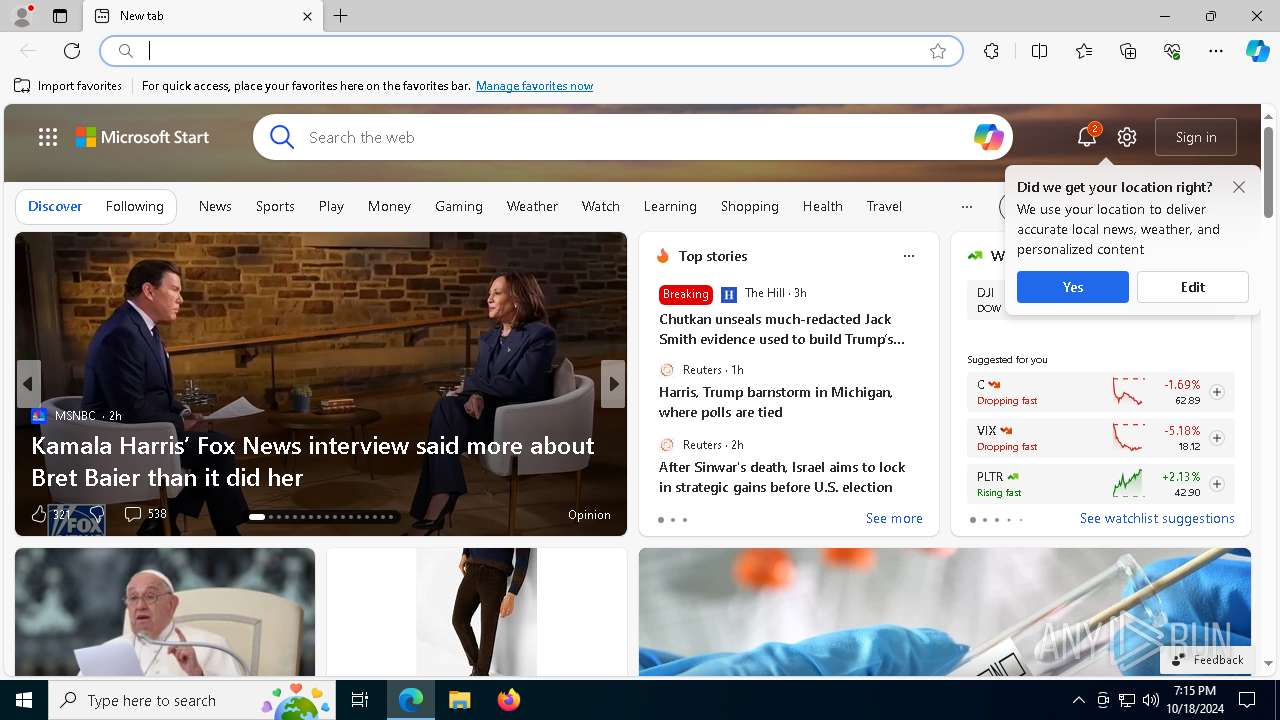The image size is (1280, 720).
Task: Go to next carousel story arrow
Action: [613, 384]
